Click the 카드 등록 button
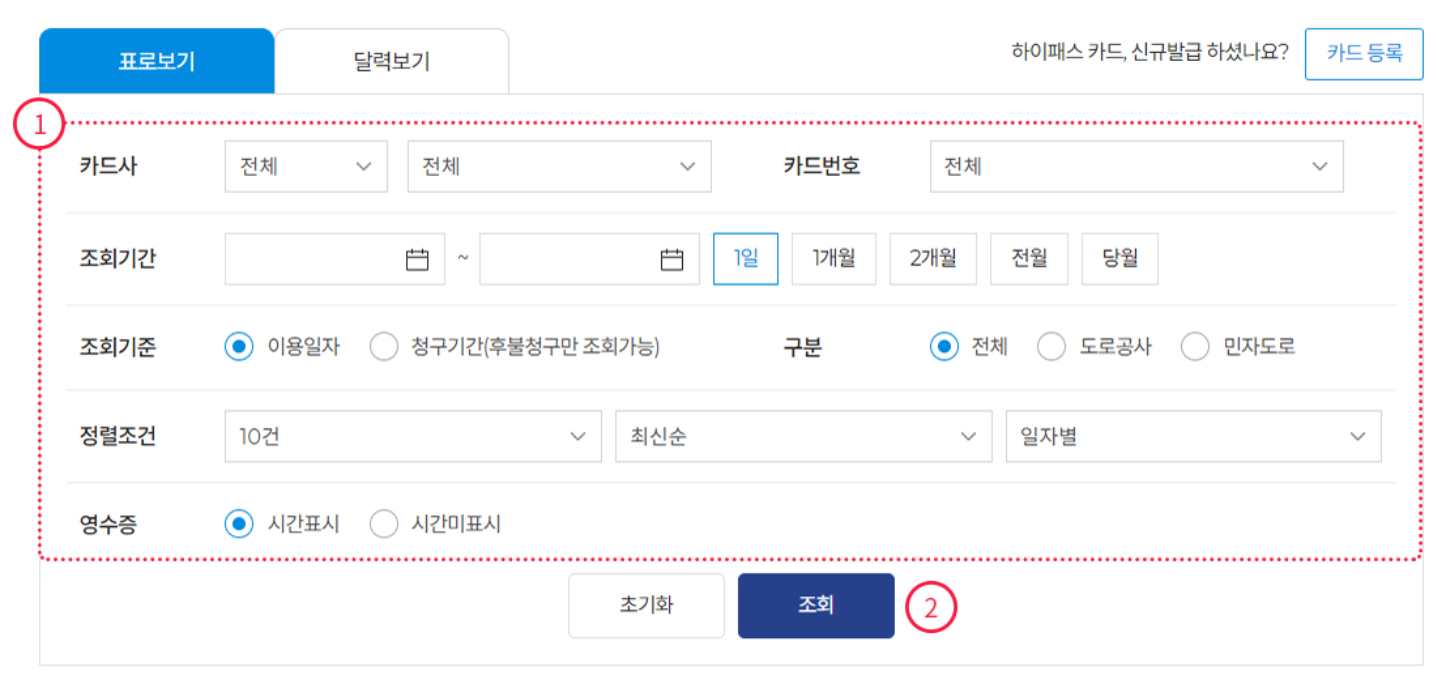1438x680 pixels. click(x=1364, y=54)
